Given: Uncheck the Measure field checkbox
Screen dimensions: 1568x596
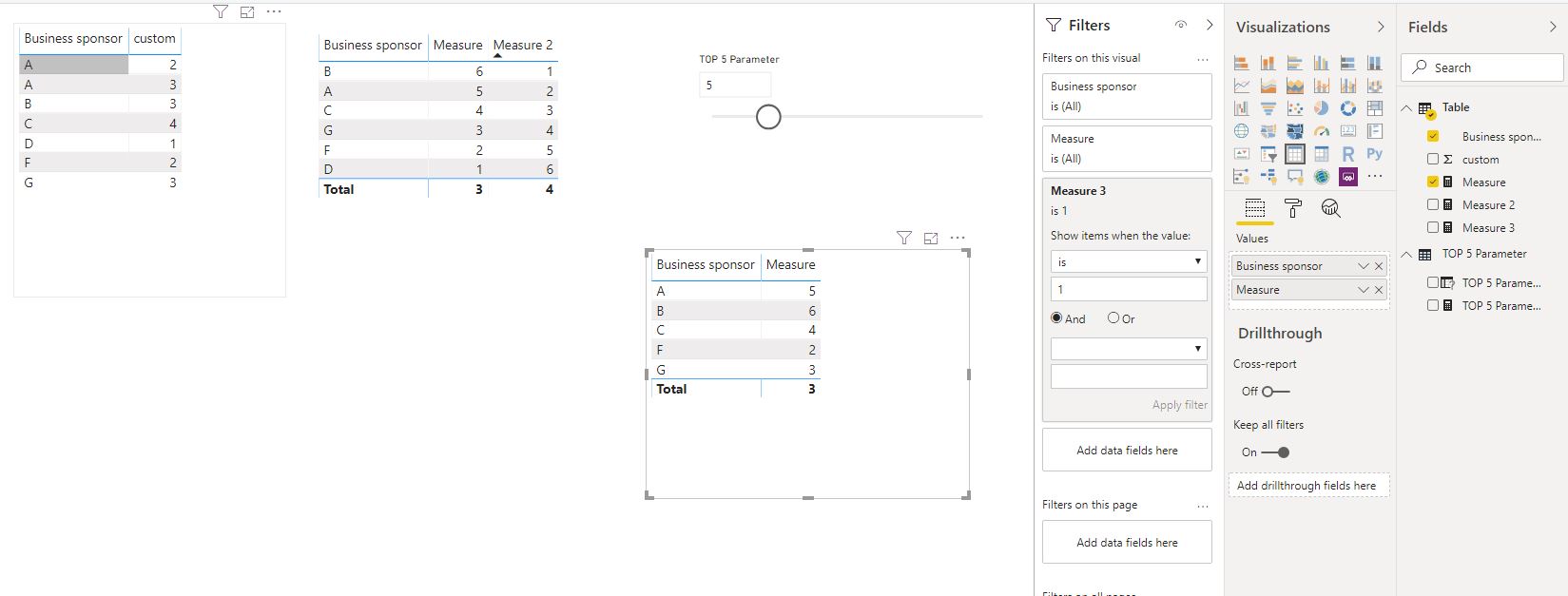Looking at the screenshot, I should (x=1433, y=182).
